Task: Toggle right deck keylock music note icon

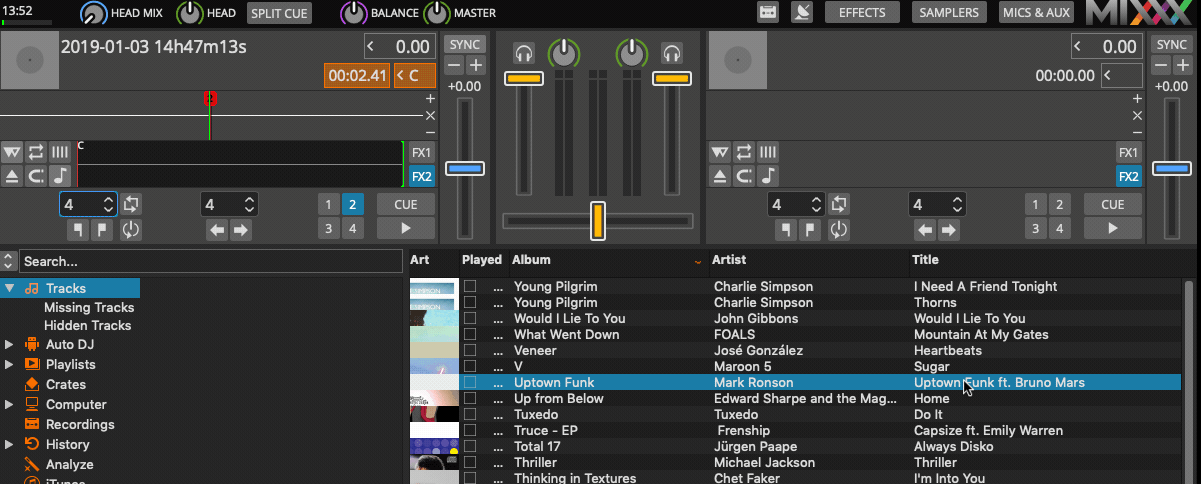Action: pos(768,176)
